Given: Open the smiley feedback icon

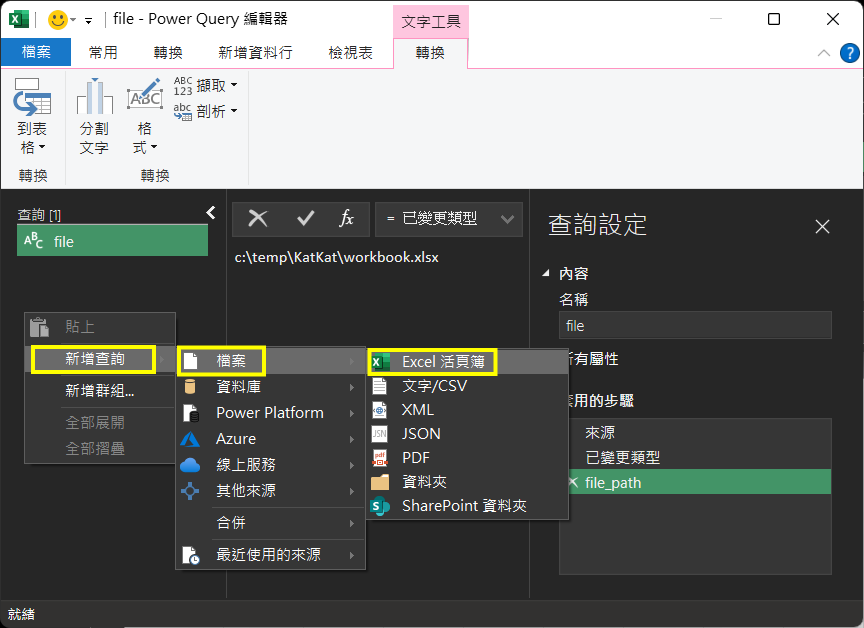Looking at the screenshot, I should (x=59, y=20).
